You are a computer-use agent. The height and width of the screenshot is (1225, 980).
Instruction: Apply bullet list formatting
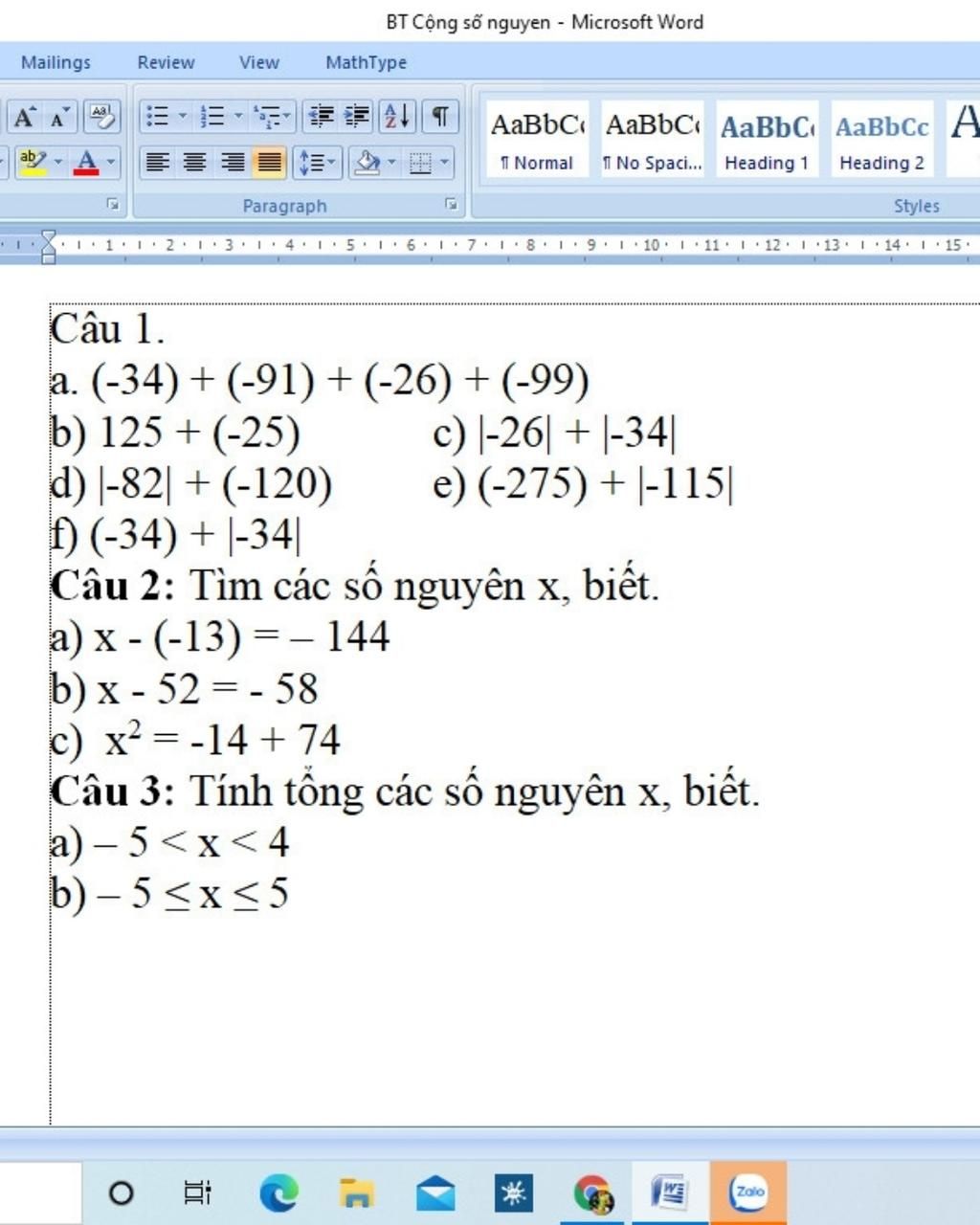(x=156, y=117)
